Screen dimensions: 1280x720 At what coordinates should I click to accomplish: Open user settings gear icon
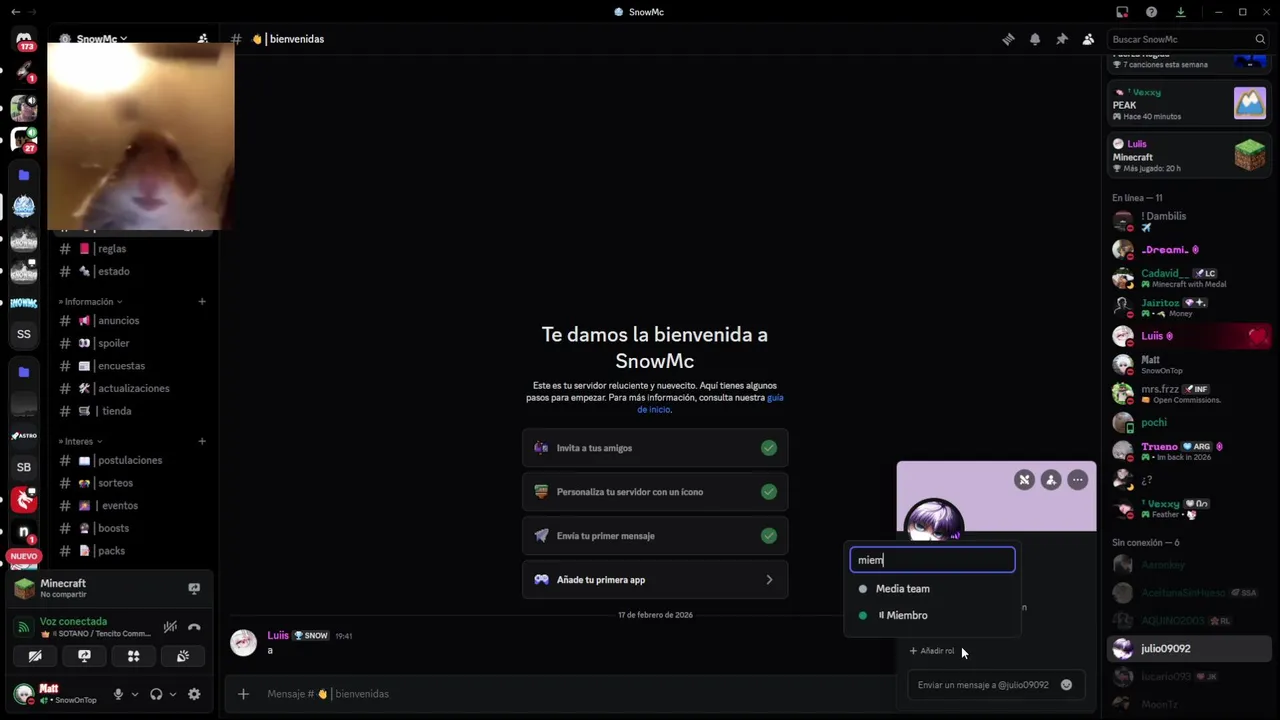pyautogui.click(x=194, y=694)
